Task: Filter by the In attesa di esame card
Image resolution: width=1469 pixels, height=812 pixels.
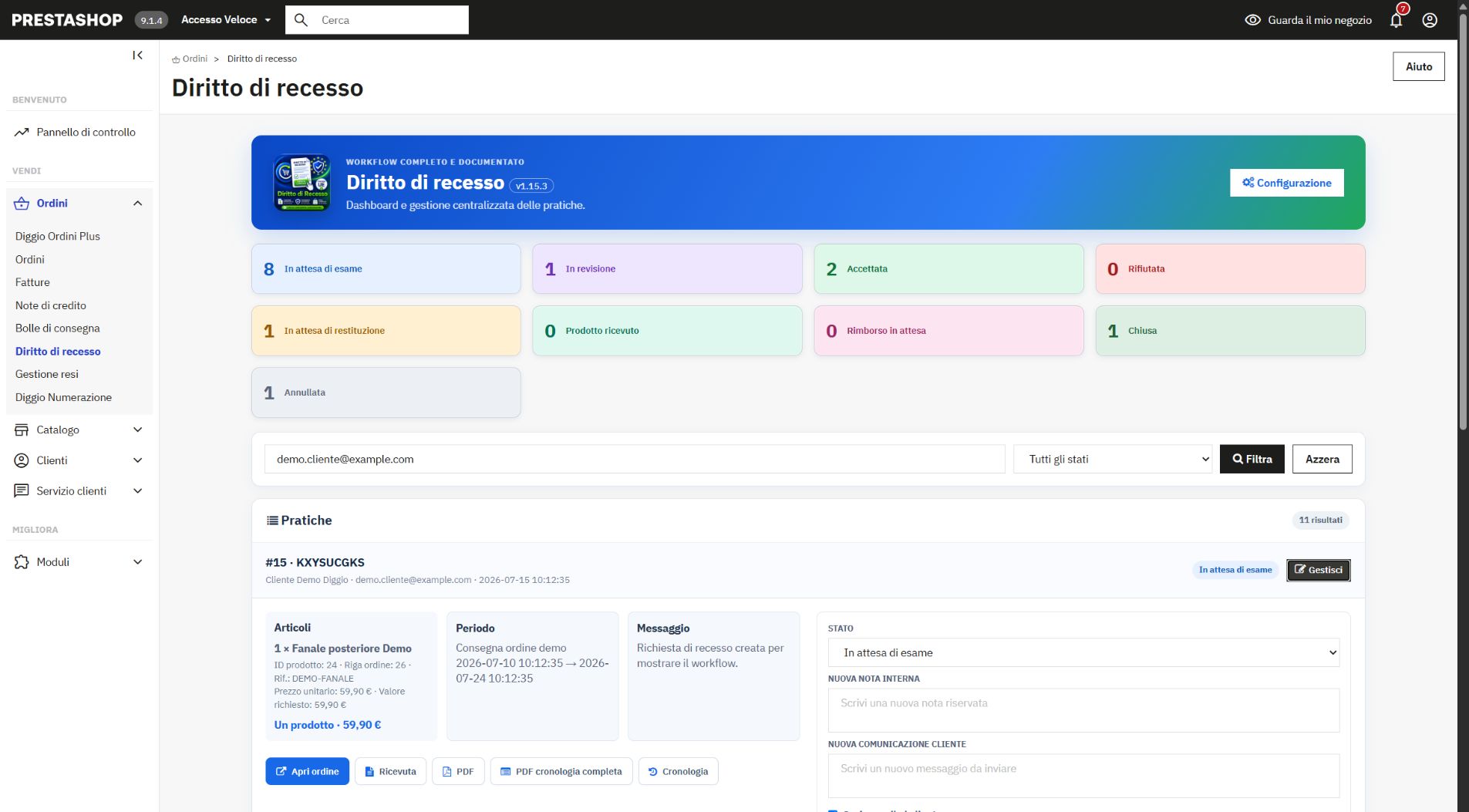Action: click(386, 269)
